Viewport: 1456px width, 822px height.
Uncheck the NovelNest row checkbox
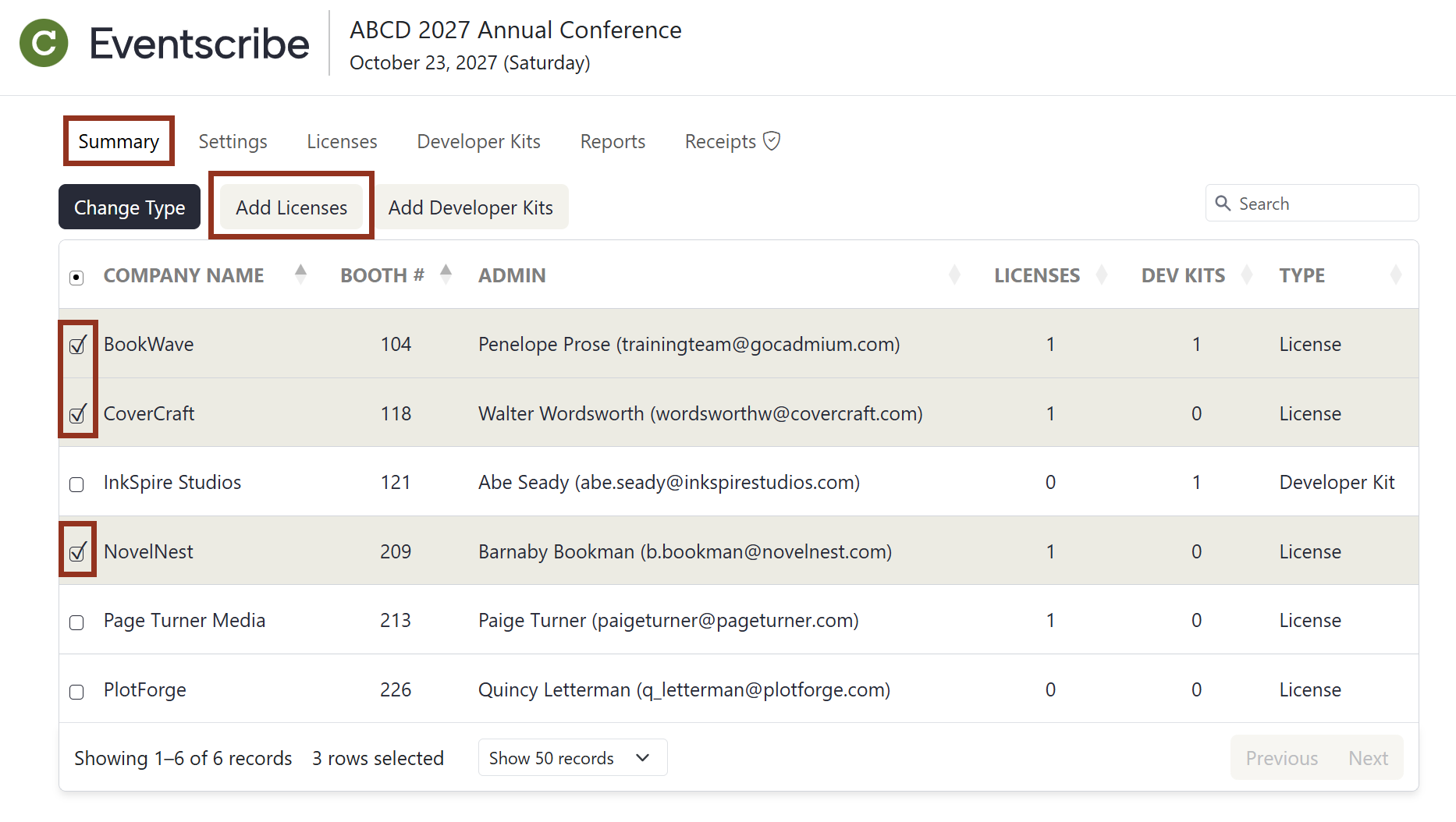(x=76, y=552)
